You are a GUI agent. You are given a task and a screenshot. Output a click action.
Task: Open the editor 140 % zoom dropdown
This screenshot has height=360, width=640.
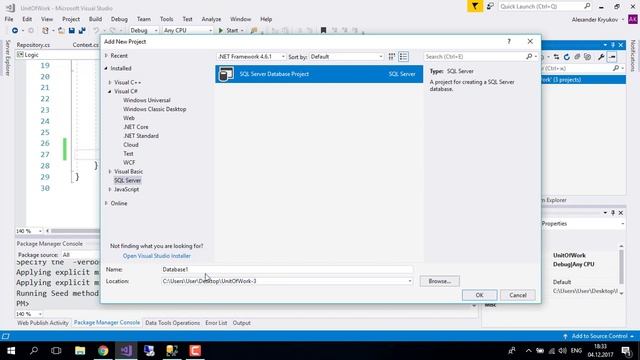tap(40, 231)
